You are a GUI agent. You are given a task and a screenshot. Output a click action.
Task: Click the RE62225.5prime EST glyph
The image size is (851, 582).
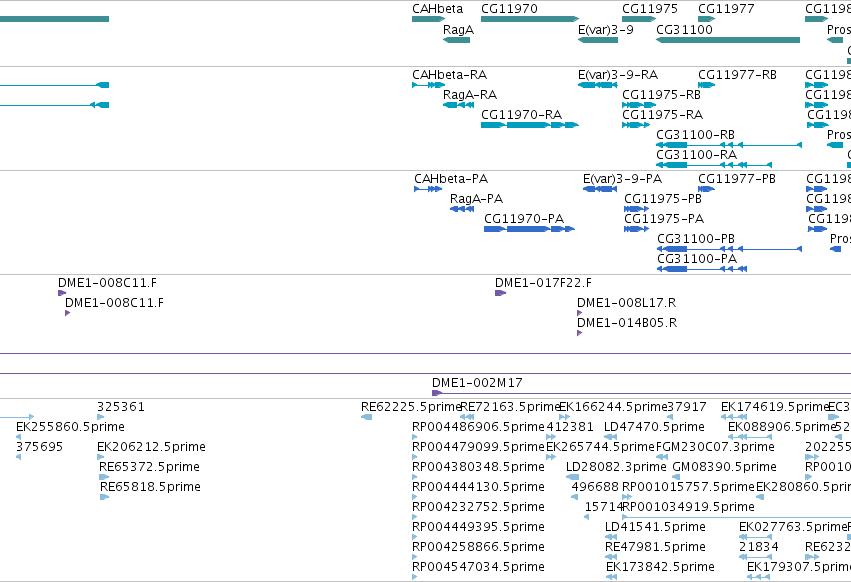click(366, 417)
